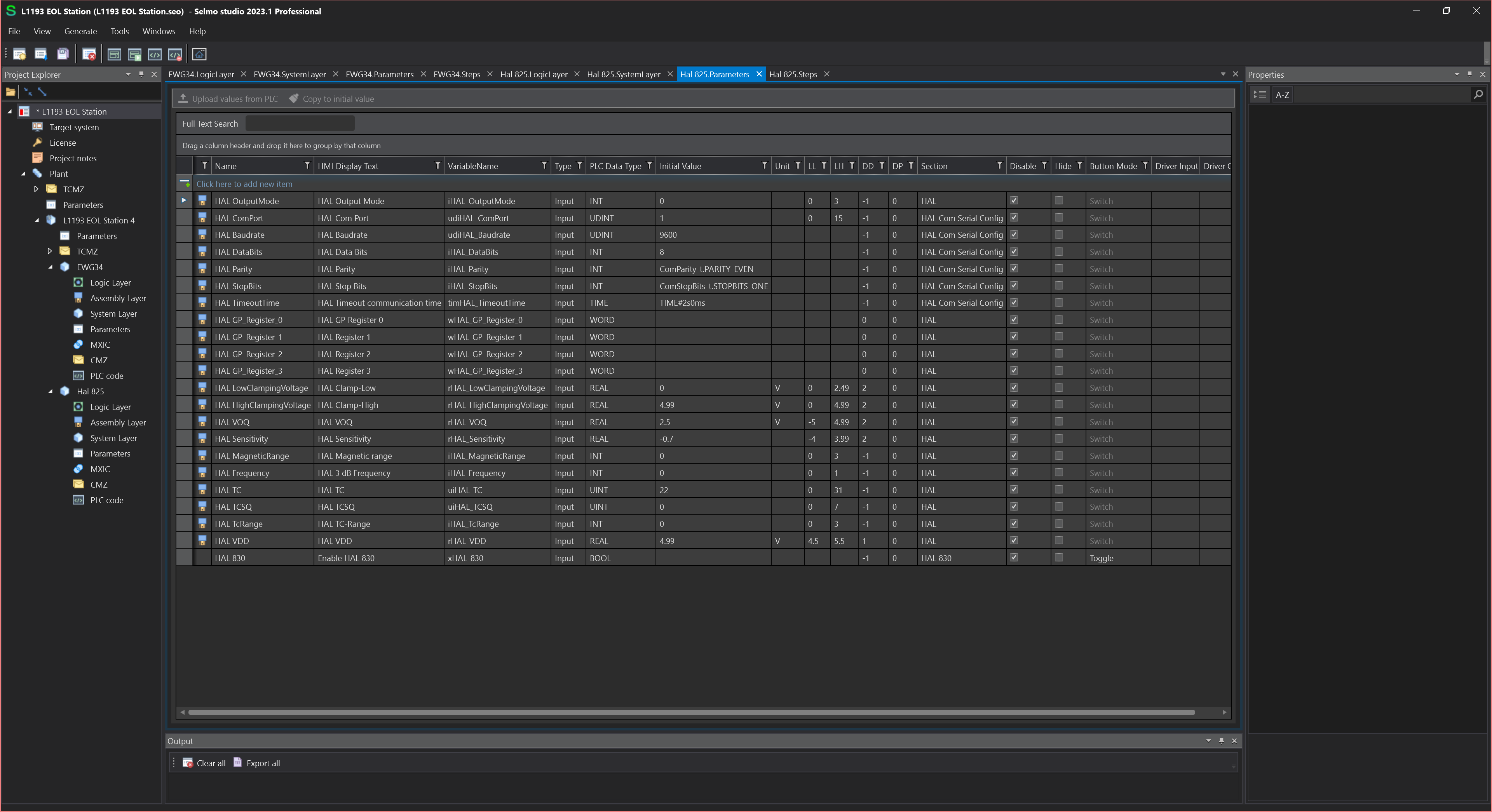Expand the TCMZ node under Plant
Viewport: 1492px width, 812px height.
pos(36,189)
